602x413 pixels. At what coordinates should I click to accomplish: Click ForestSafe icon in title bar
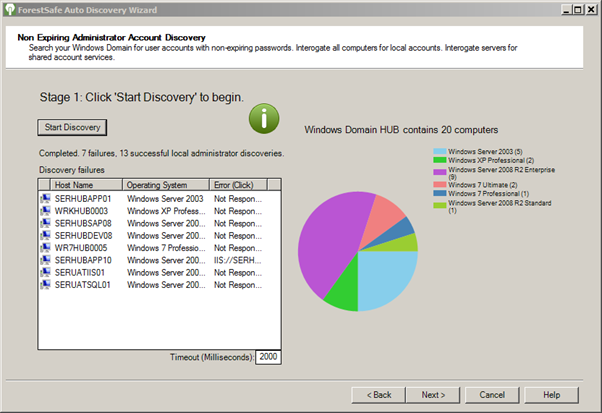click(10, 9)
